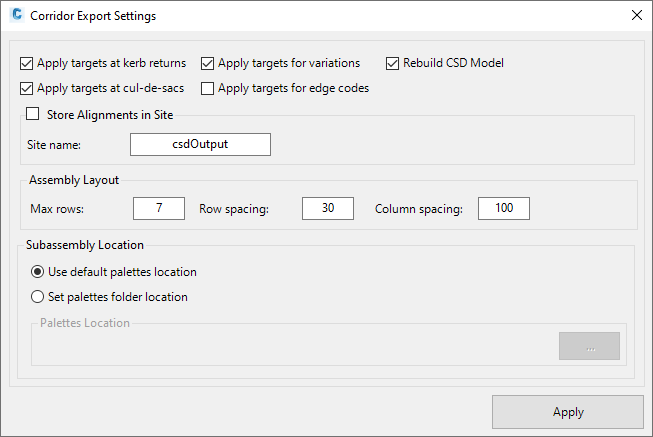Viewport: 653px width, 437px height.
Task: Click the Site name csdOutput field
Action: tap(200, 145)
